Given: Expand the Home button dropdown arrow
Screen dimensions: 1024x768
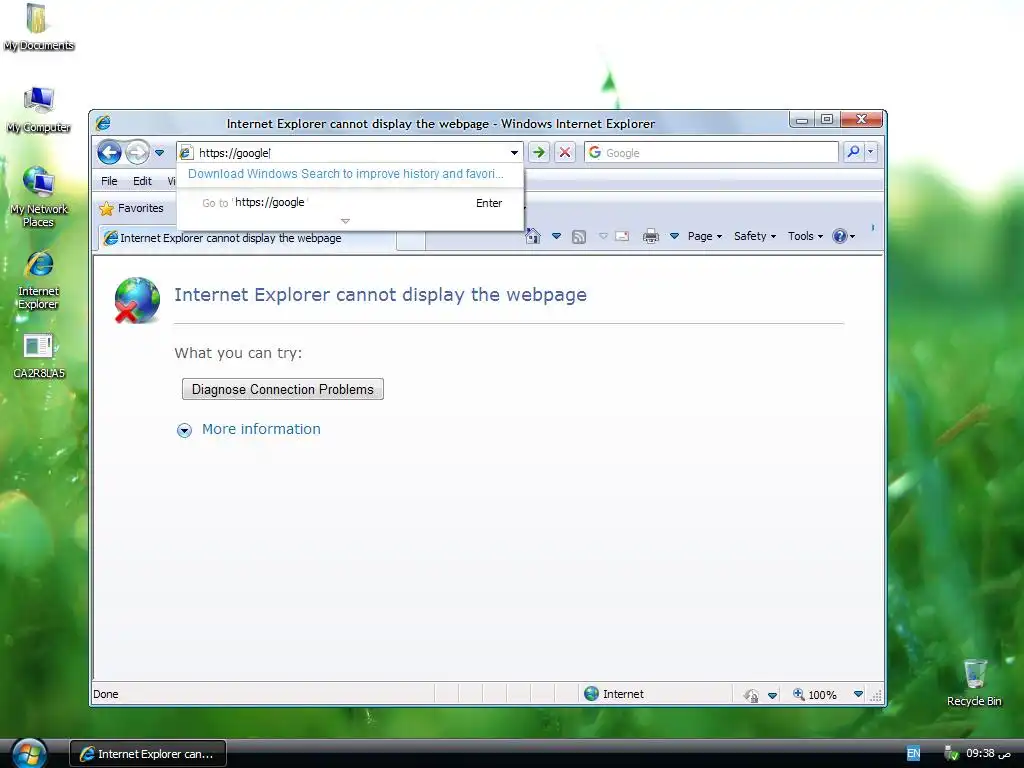Looking at the screenshot, I should 556,236.
